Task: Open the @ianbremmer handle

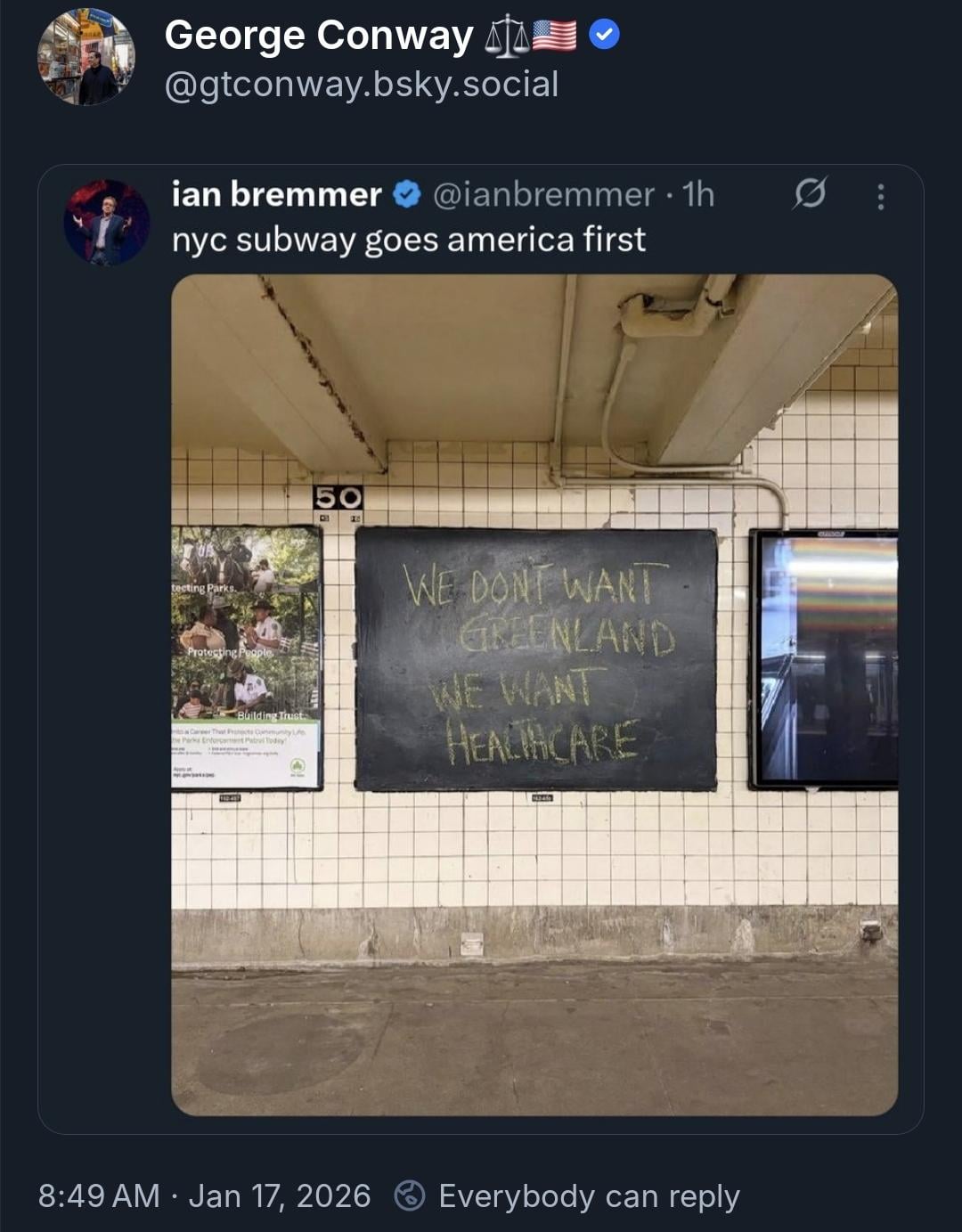Action: coord(543,194)
